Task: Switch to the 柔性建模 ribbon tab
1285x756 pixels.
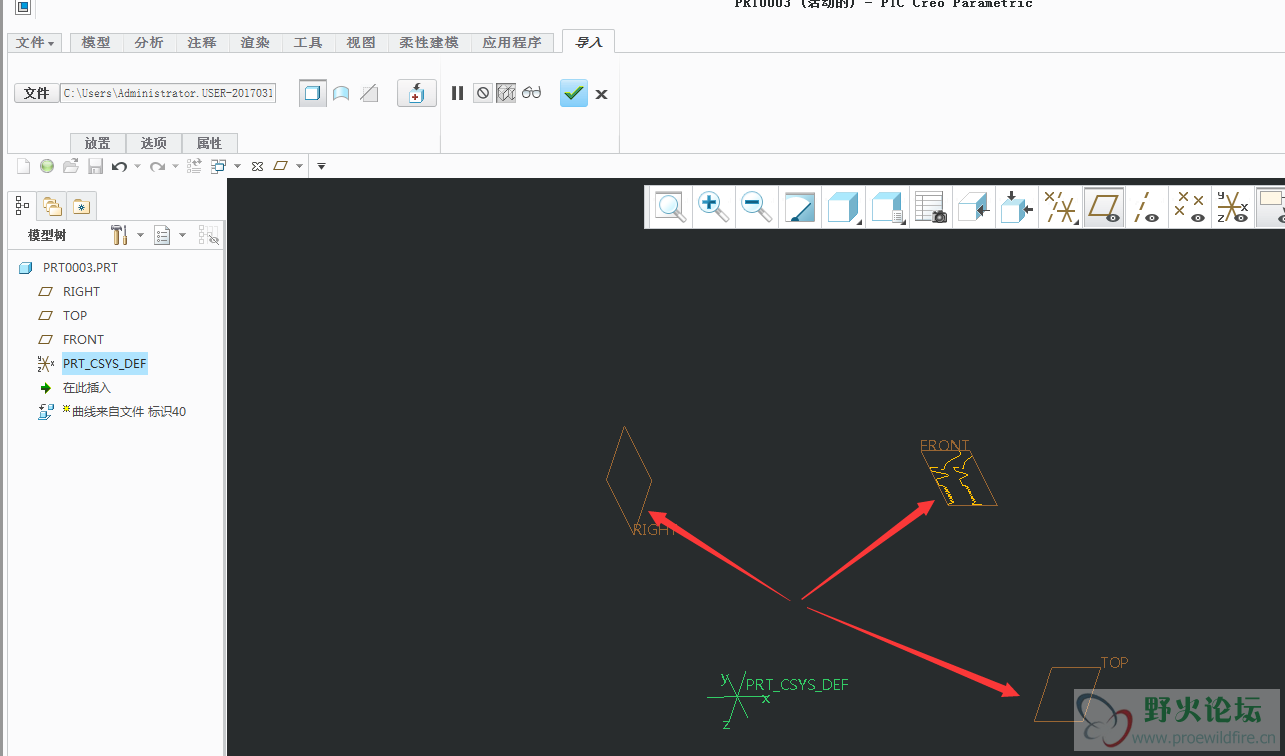Action: 429,43
